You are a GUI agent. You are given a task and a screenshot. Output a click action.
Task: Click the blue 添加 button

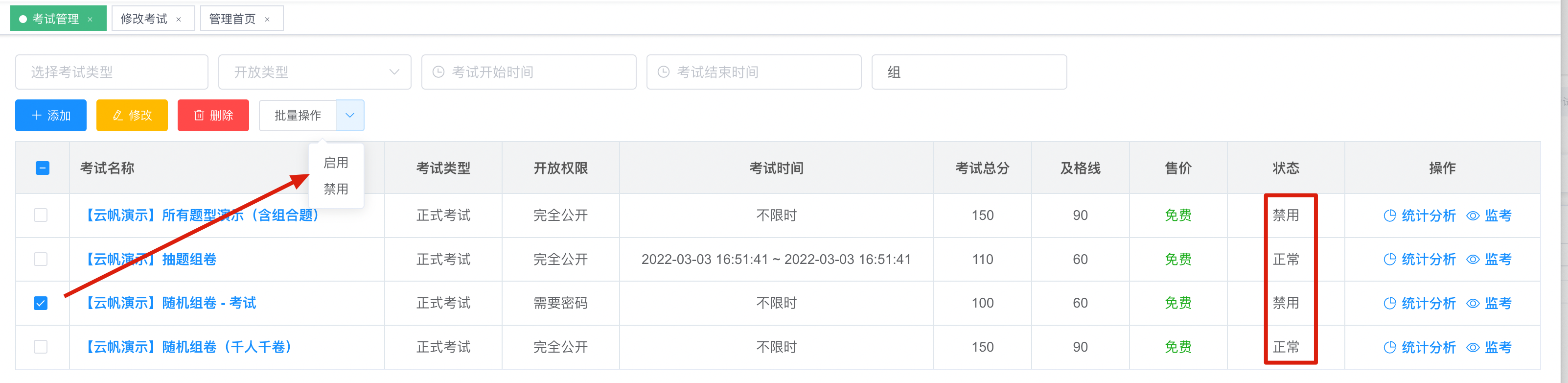tap(51, 115)
